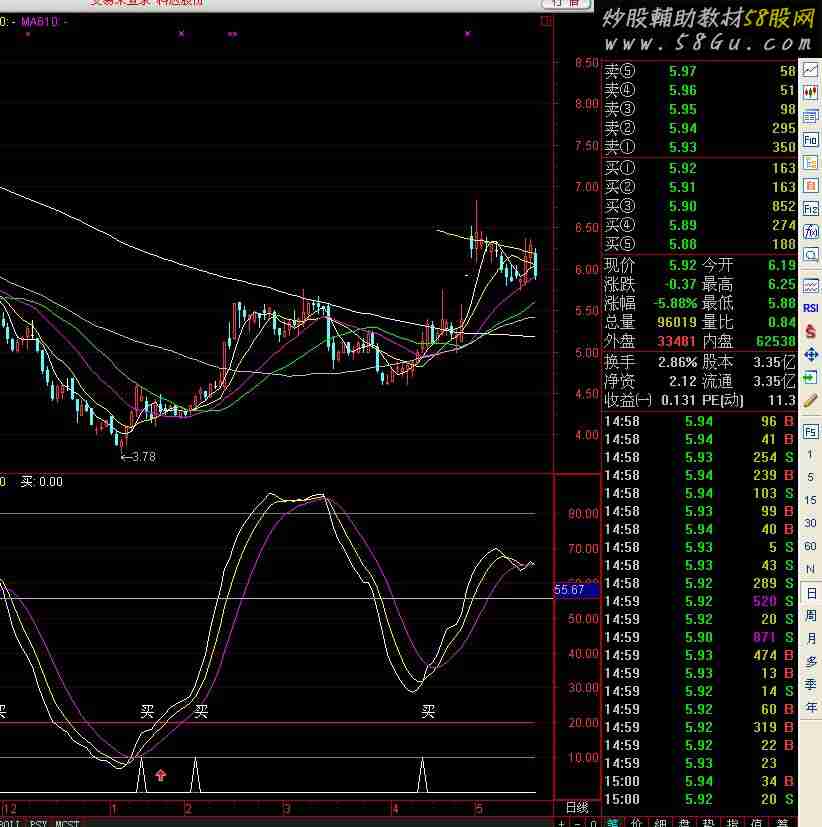Click the red S-shaped icon
822x827 pixels.
click(x=810, y=331)
